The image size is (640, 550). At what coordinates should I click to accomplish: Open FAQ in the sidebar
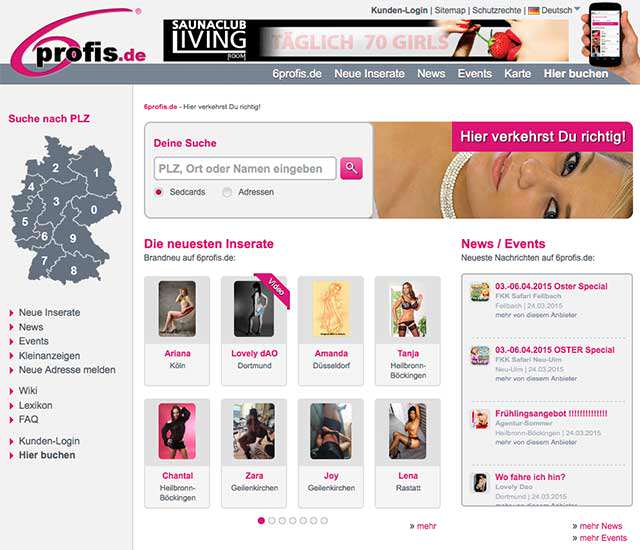(29, 419)
